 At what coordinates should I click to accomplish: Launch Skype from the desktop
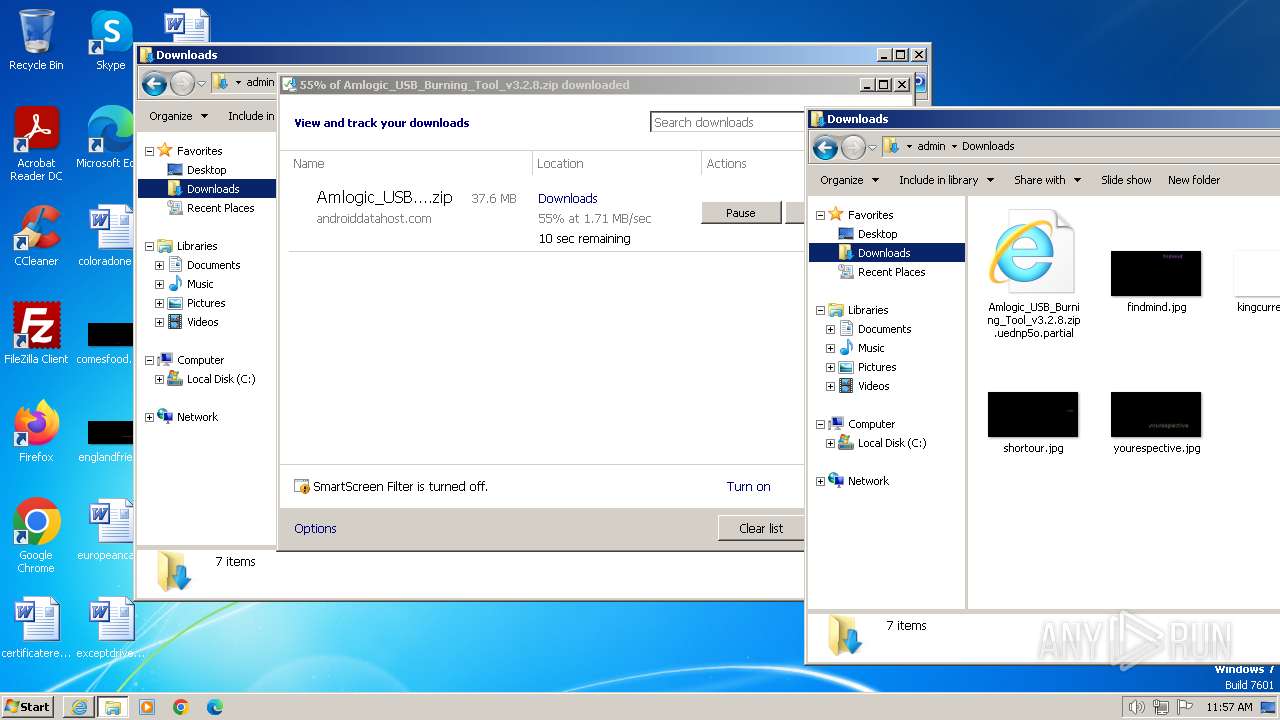(x=110, y=40)
